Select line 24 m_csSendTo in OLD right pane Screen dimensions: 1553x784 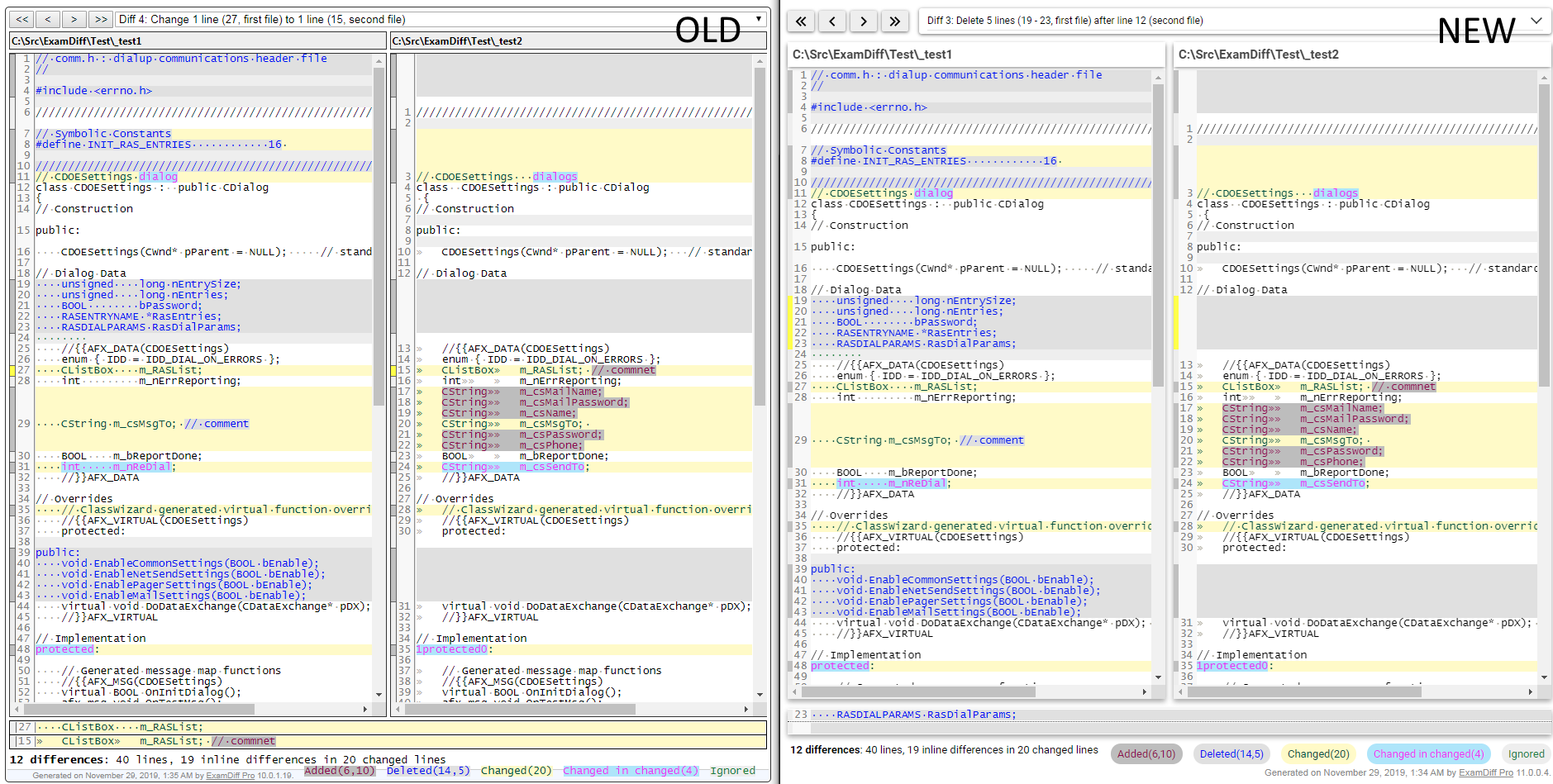584,467
